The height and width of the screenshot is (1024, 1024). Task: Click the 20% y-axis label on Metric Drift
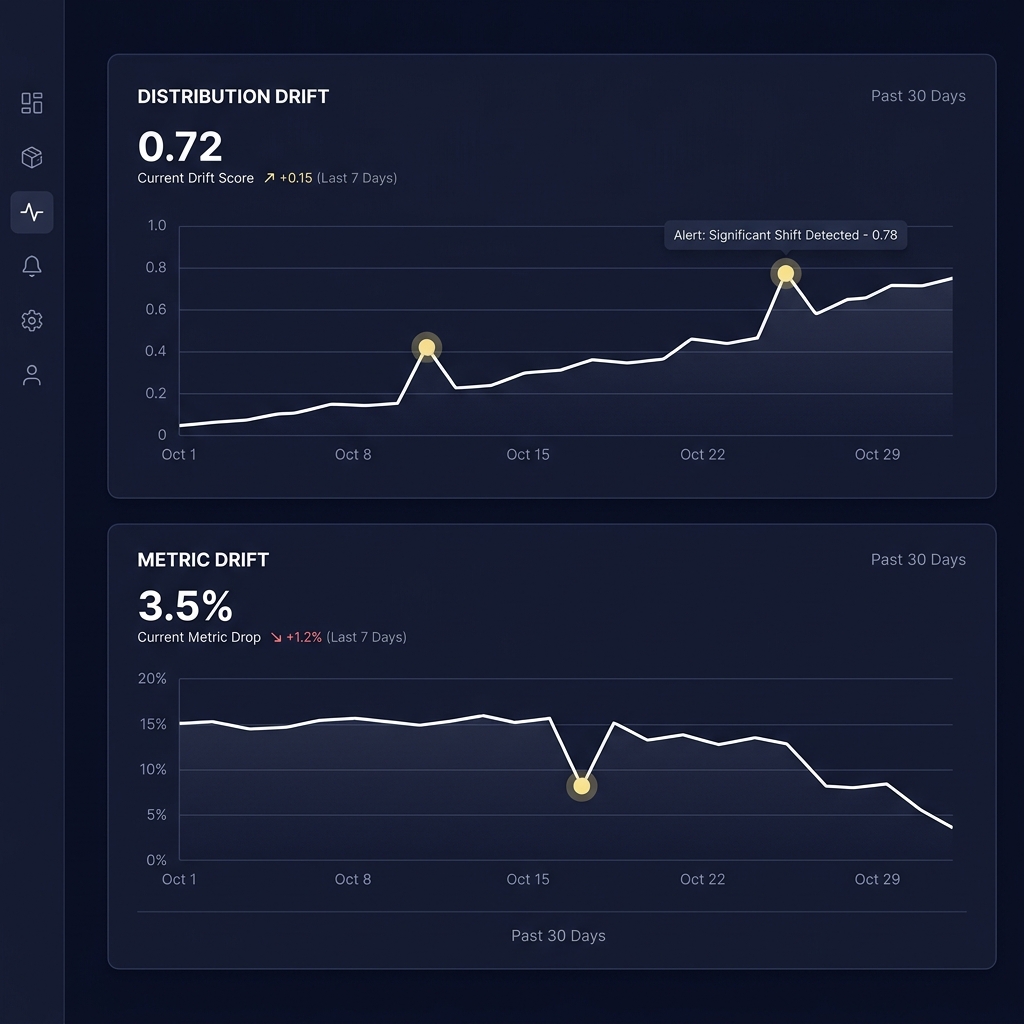click(x=152, y=679)
